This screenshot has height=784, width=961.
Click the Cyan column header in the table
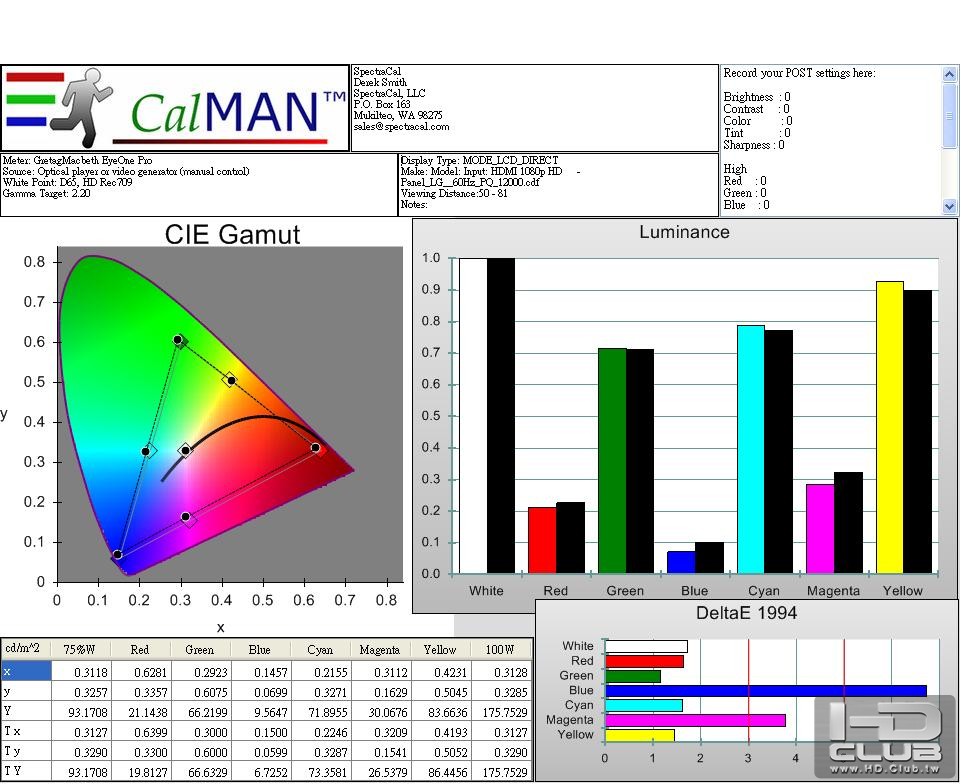click(x=320, y=649)
